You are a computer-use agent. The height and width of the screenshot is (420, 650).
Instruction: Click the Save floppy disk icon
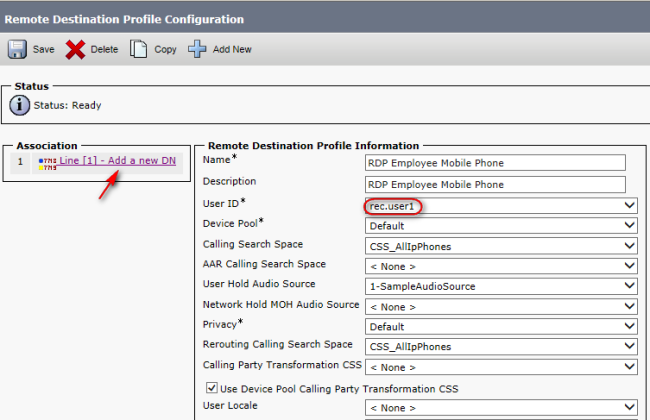(17, 49)
